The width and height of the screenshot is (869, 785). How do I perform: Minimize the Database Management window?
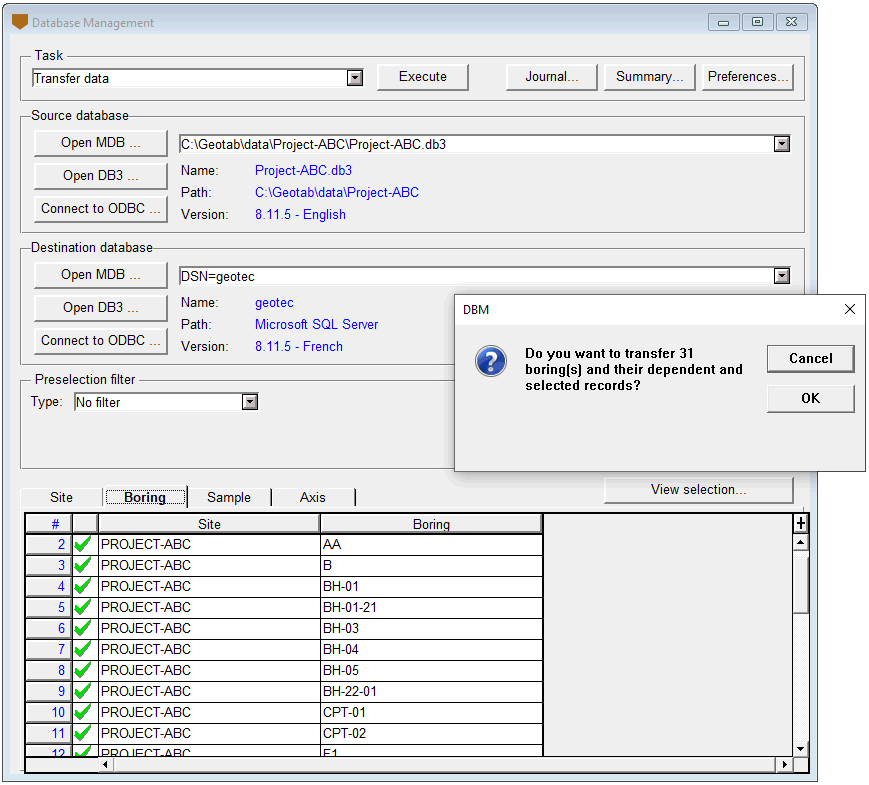click(x=723, y=22)
